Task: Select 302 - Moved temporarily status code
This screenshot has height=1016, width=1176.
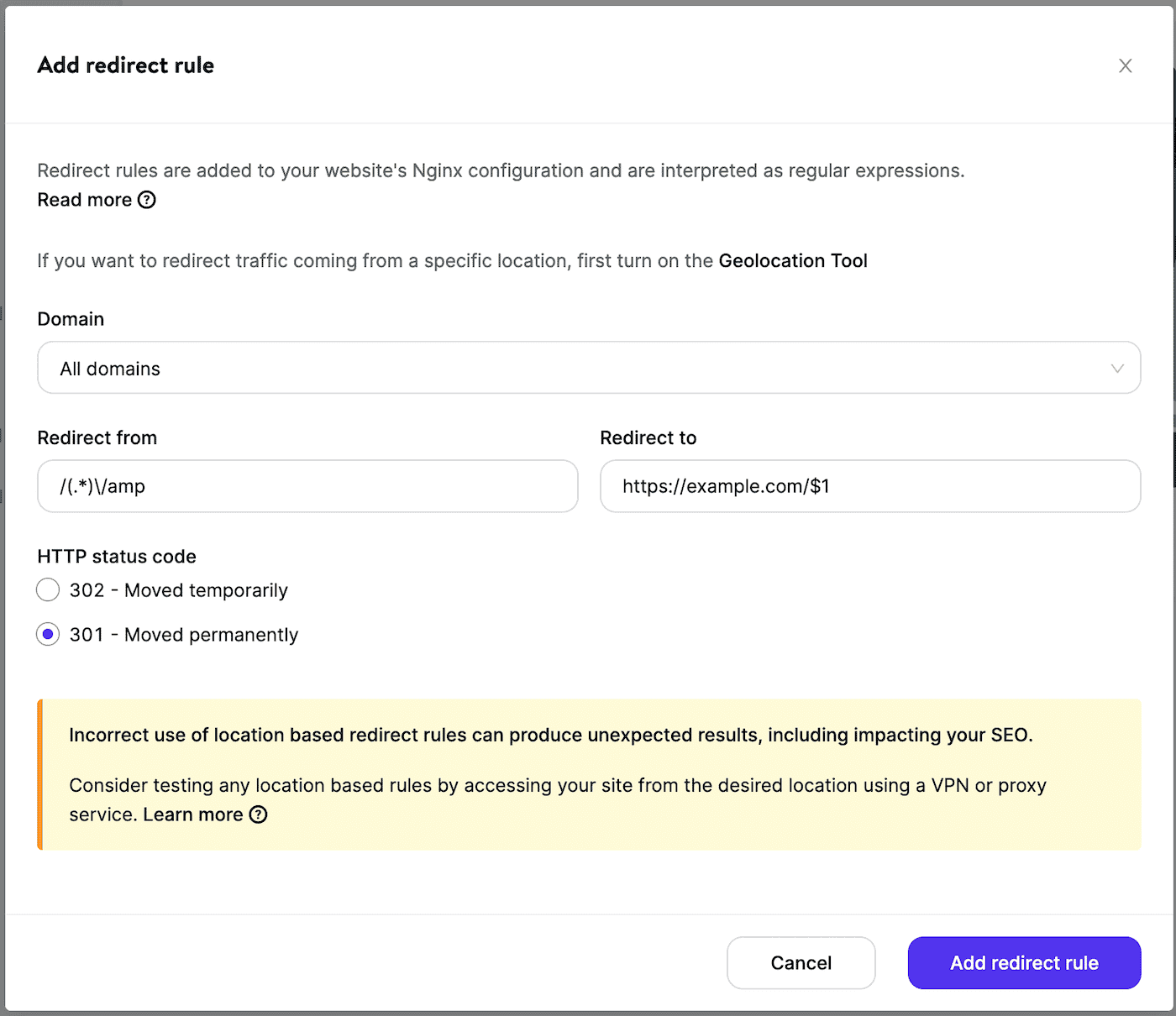Action: pyautogui.click(x=48, y=589)
